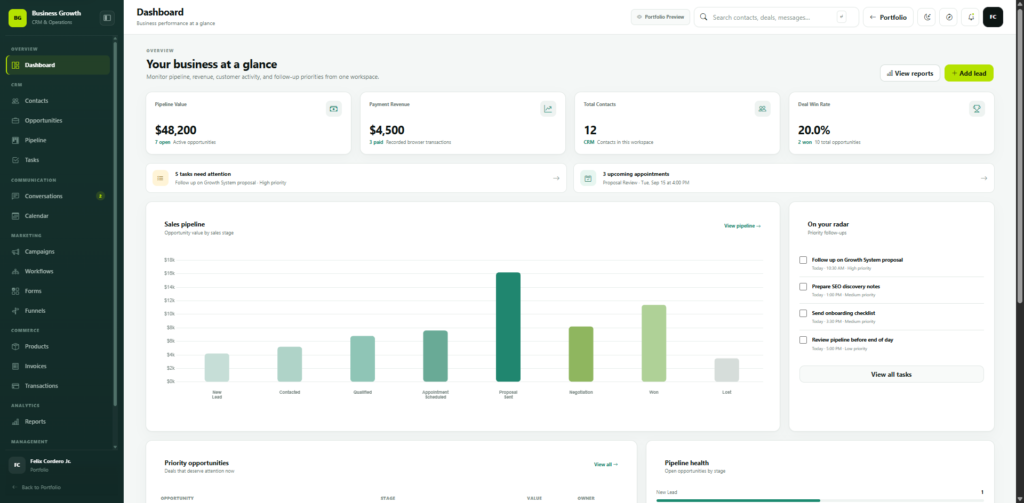Click the Conversations unread badge 2
Image resolution: width=1024 pixels, height=503 pixels.
click(100, 196)
